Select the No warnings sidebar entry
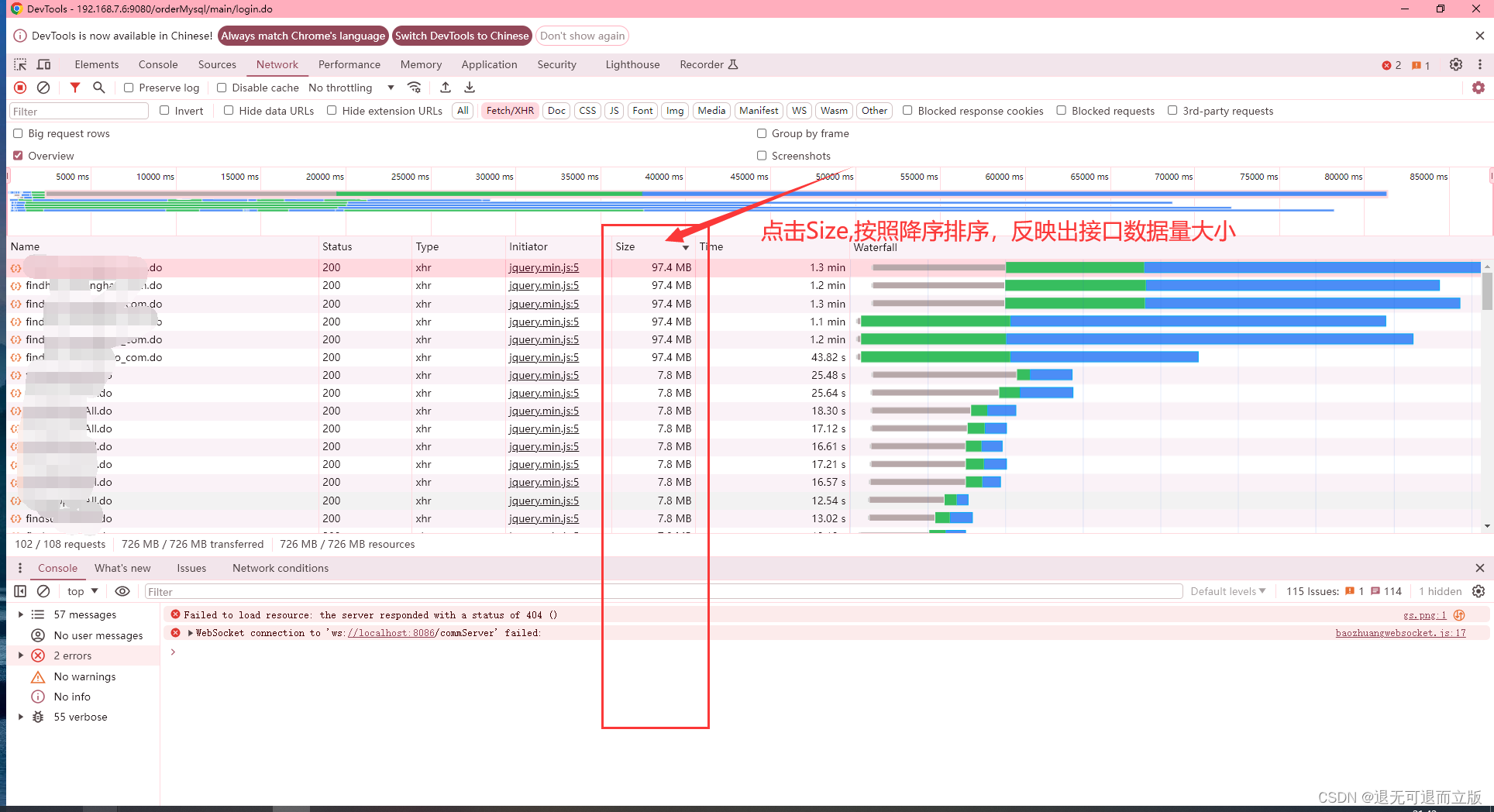The height and width of the screenshot is (812, 1494). [x=84, y=676]
